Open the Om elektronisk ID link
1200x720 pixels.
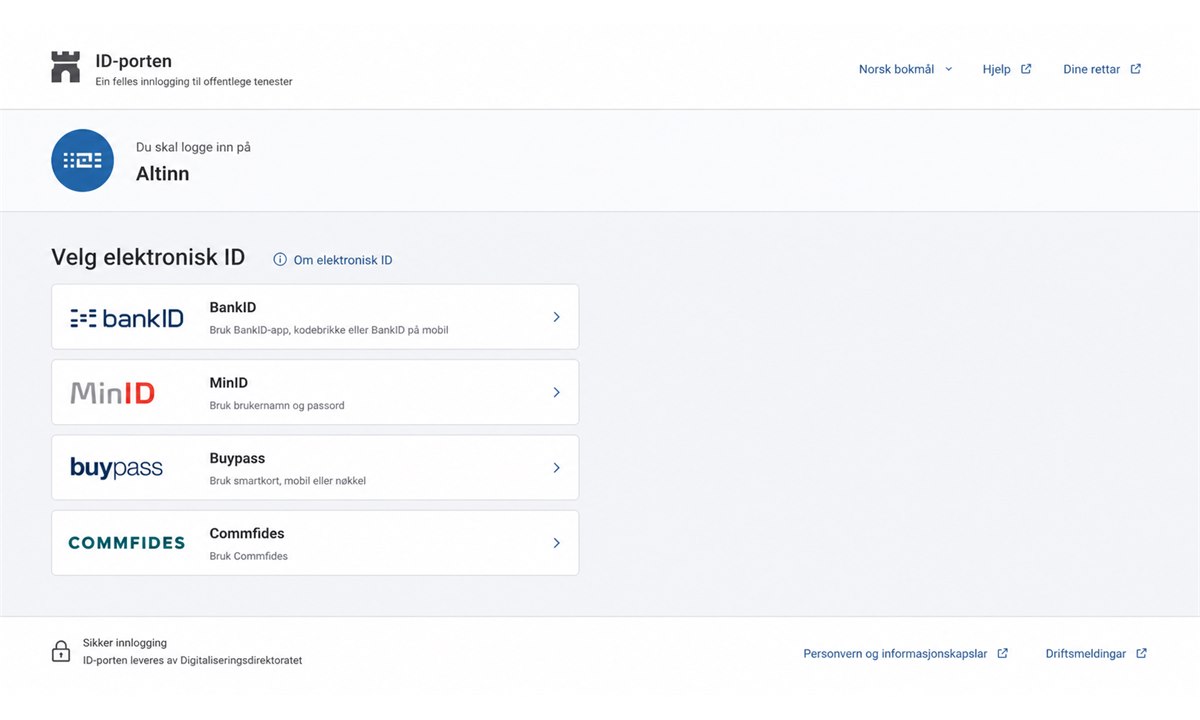[333, 260]
